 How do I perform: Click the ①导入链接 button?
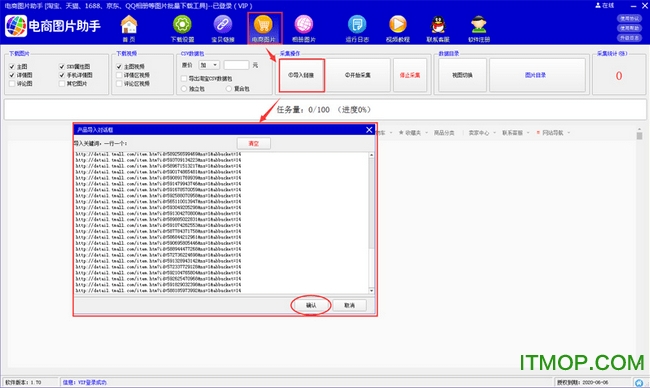click(x=301, y=75)
